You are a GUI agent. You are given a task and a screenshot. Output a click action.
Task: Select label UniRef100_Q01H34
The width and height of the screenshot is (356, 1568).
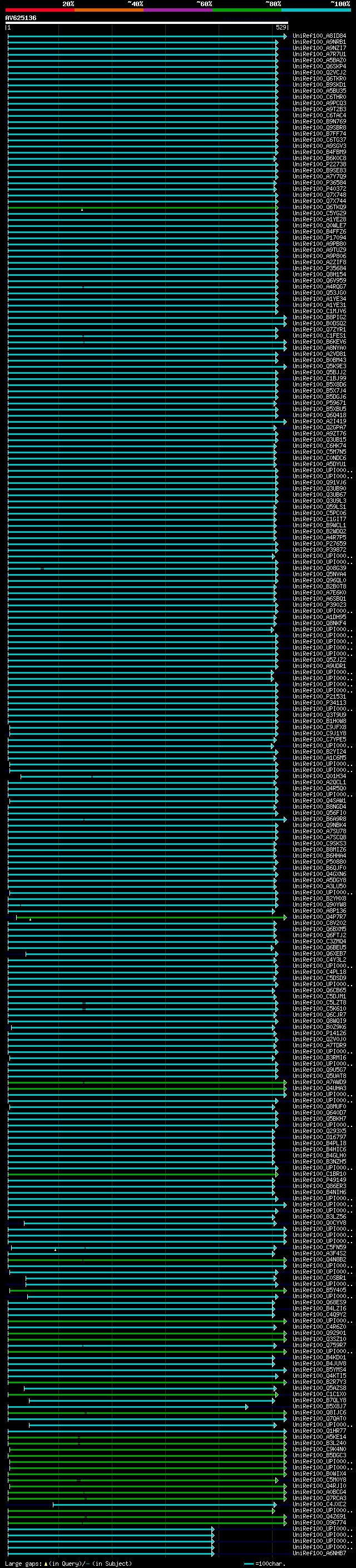tap(319, 776)
